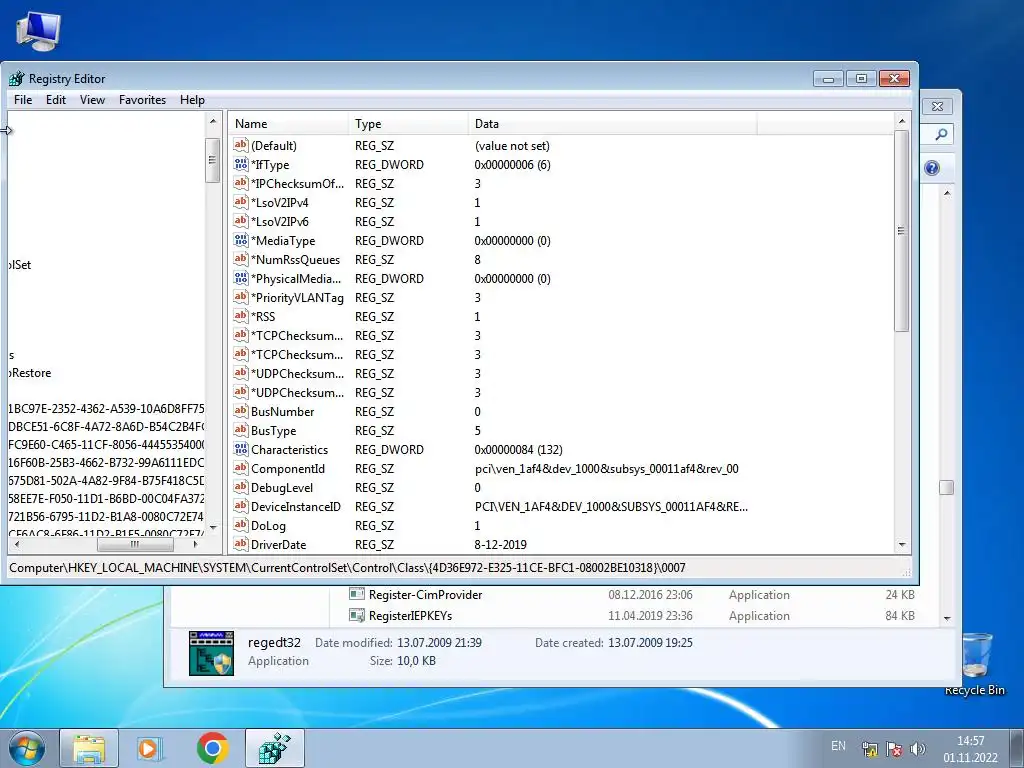Click the tree pane scroll-down arrow
Image resolution: width=1024 pixels, height=768 pixels.
coord(213,527)
